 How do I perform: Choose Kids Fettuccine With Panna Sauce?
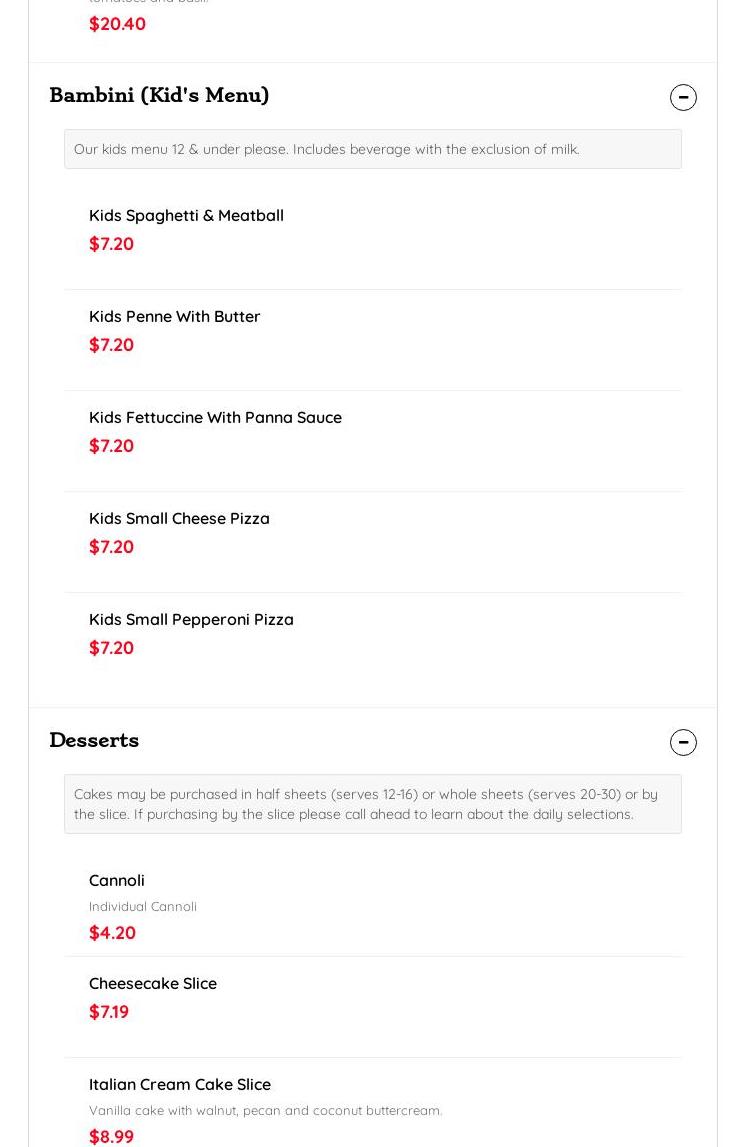215,417
